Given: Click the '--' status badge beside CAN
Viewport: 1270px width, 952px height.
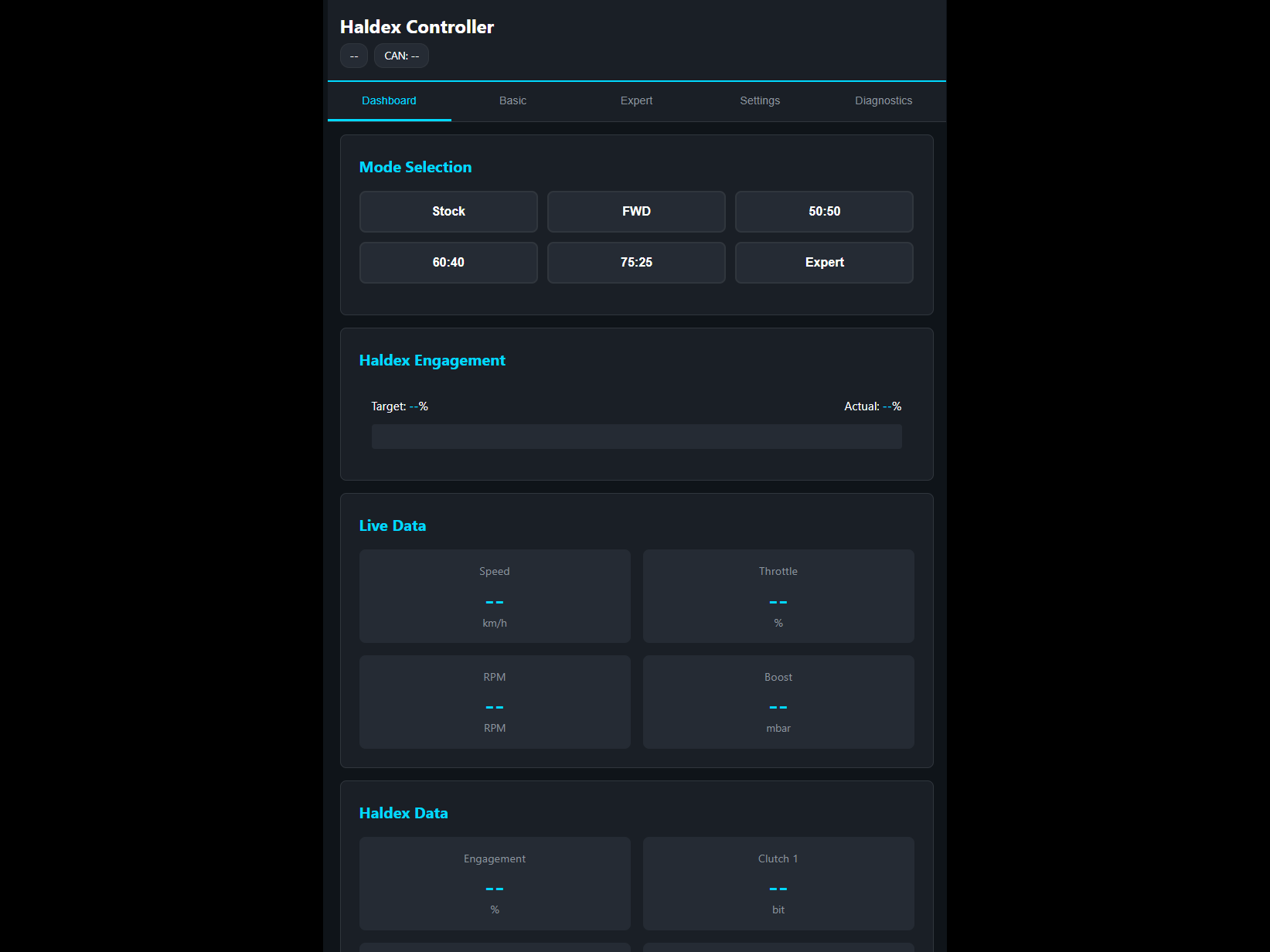Looking at the screenshot, I should point(354,56).
